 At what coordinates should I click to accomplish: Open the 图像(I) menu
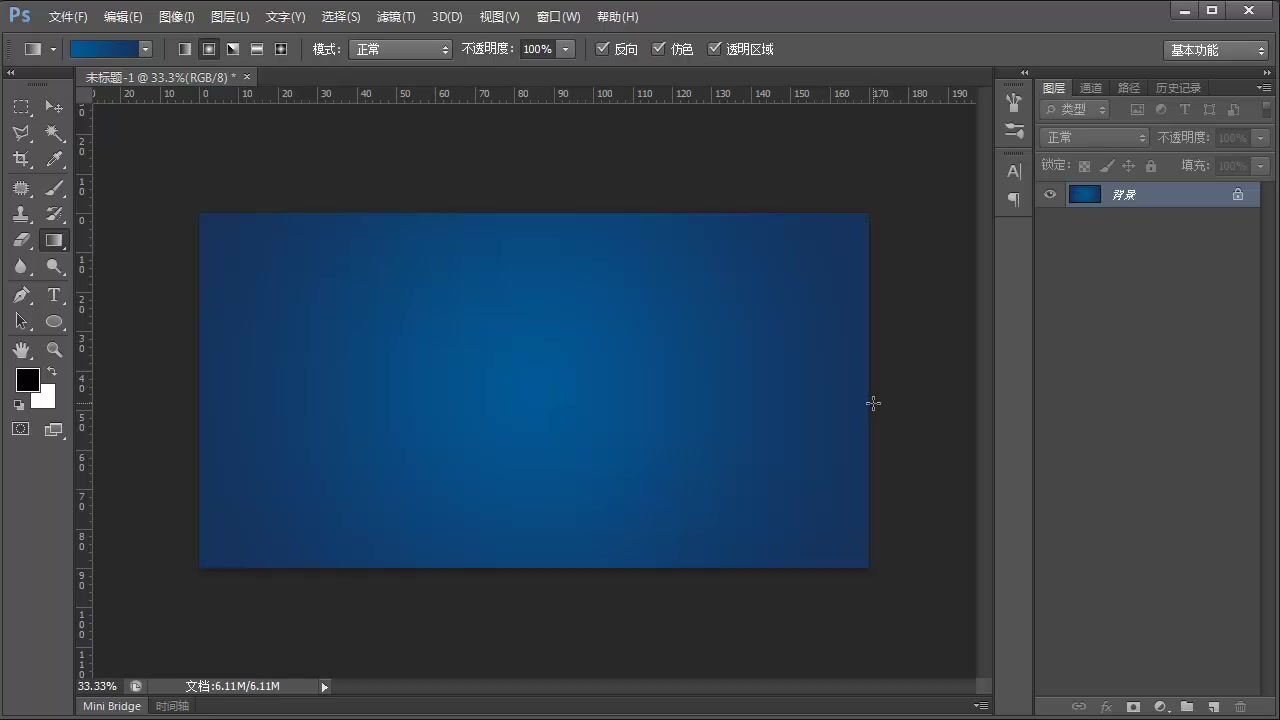(177, 17)
